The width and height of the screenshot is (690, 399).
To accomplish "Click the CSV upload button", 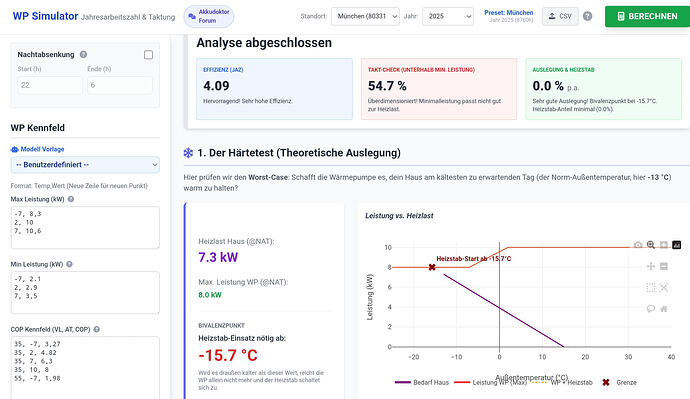I will coord(560,16).
